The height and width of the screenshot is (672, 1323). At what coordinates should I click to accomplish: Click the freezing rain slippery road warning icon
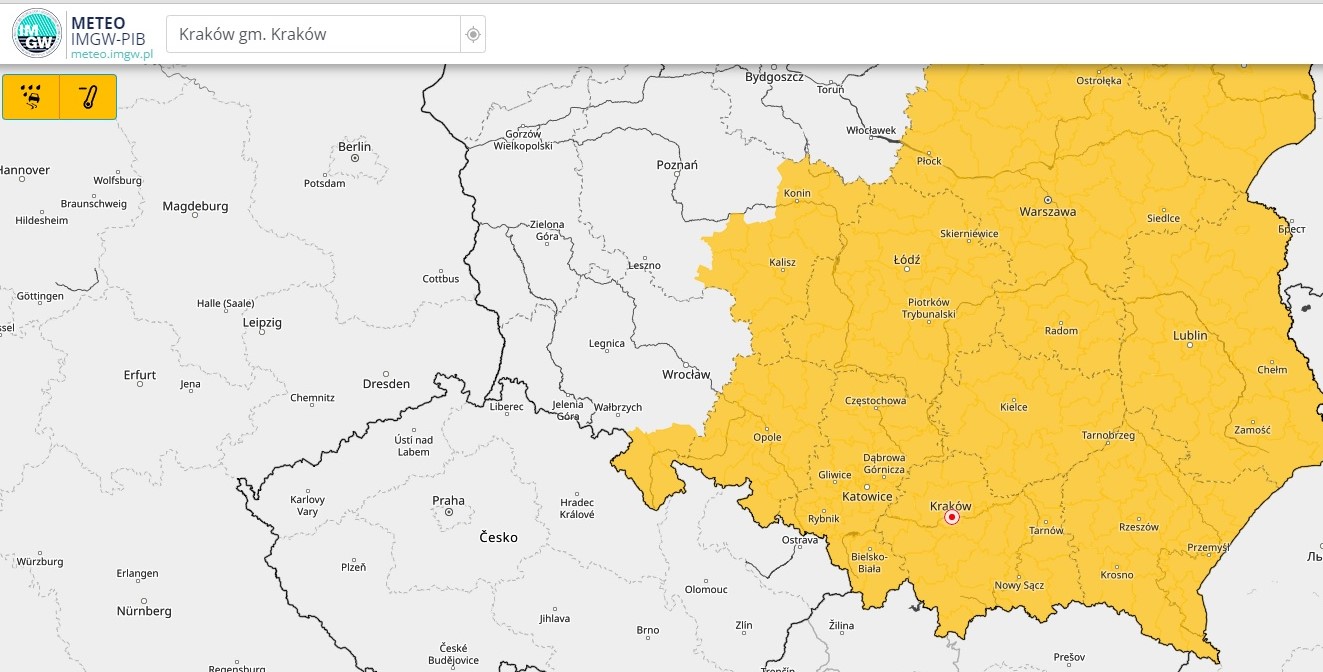click(x=32, y=97)
